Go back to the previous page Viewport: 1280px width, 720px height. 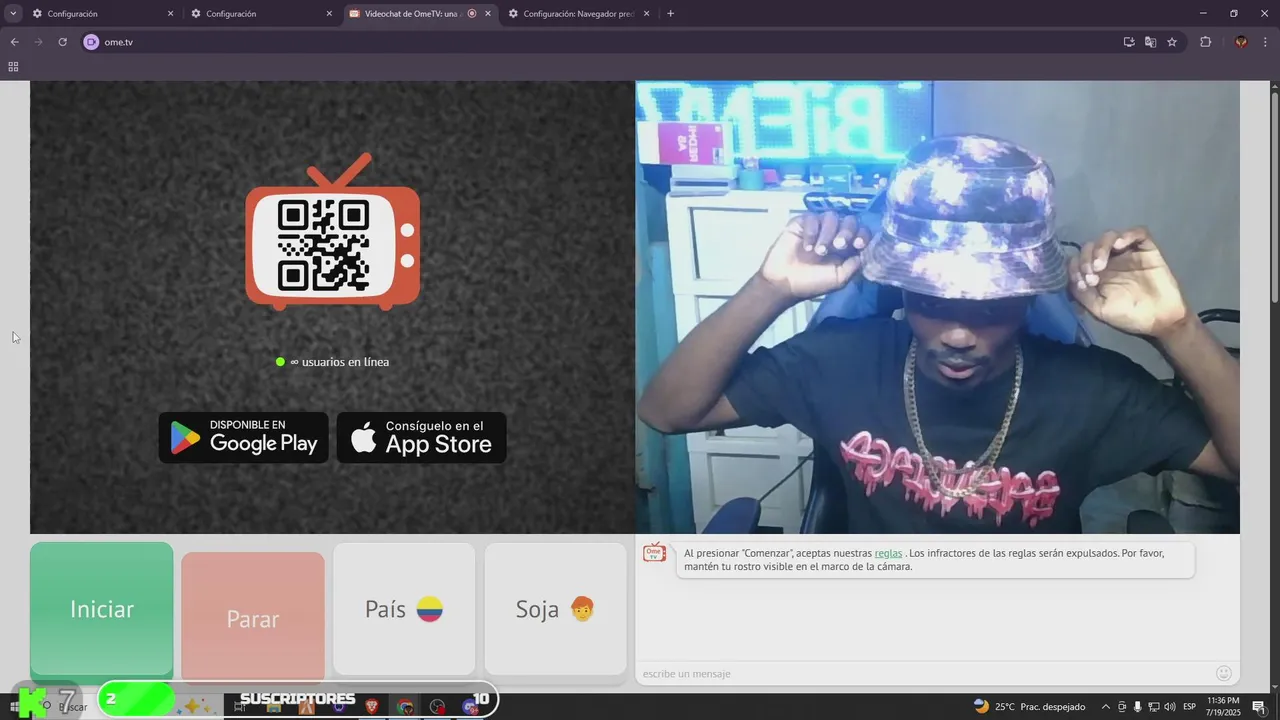pyautogui.click(x=14, y=42)
